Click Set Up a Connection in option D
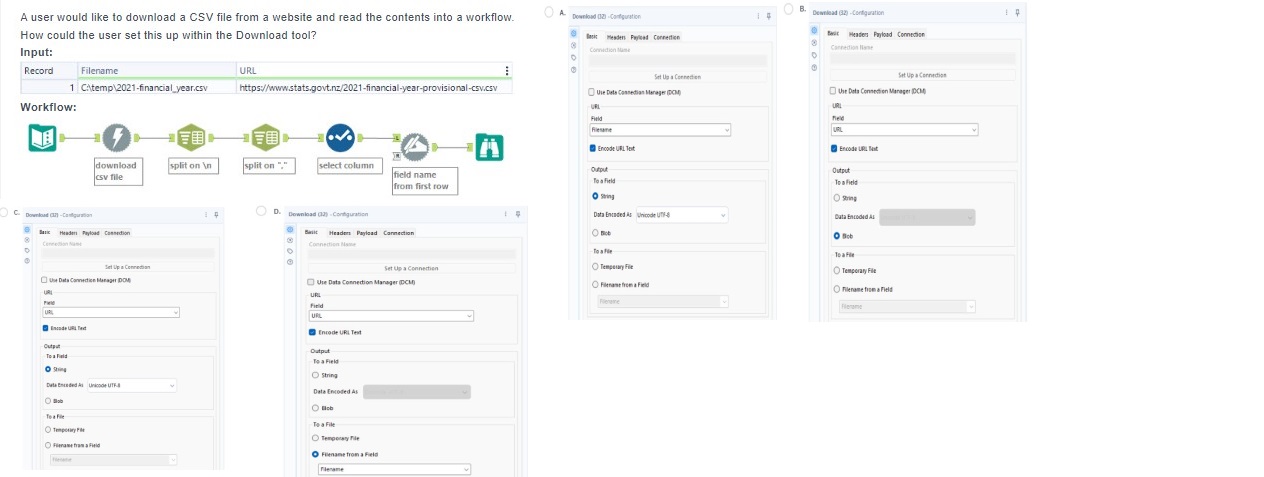The image size is (1264, 477). coord(411,268)
